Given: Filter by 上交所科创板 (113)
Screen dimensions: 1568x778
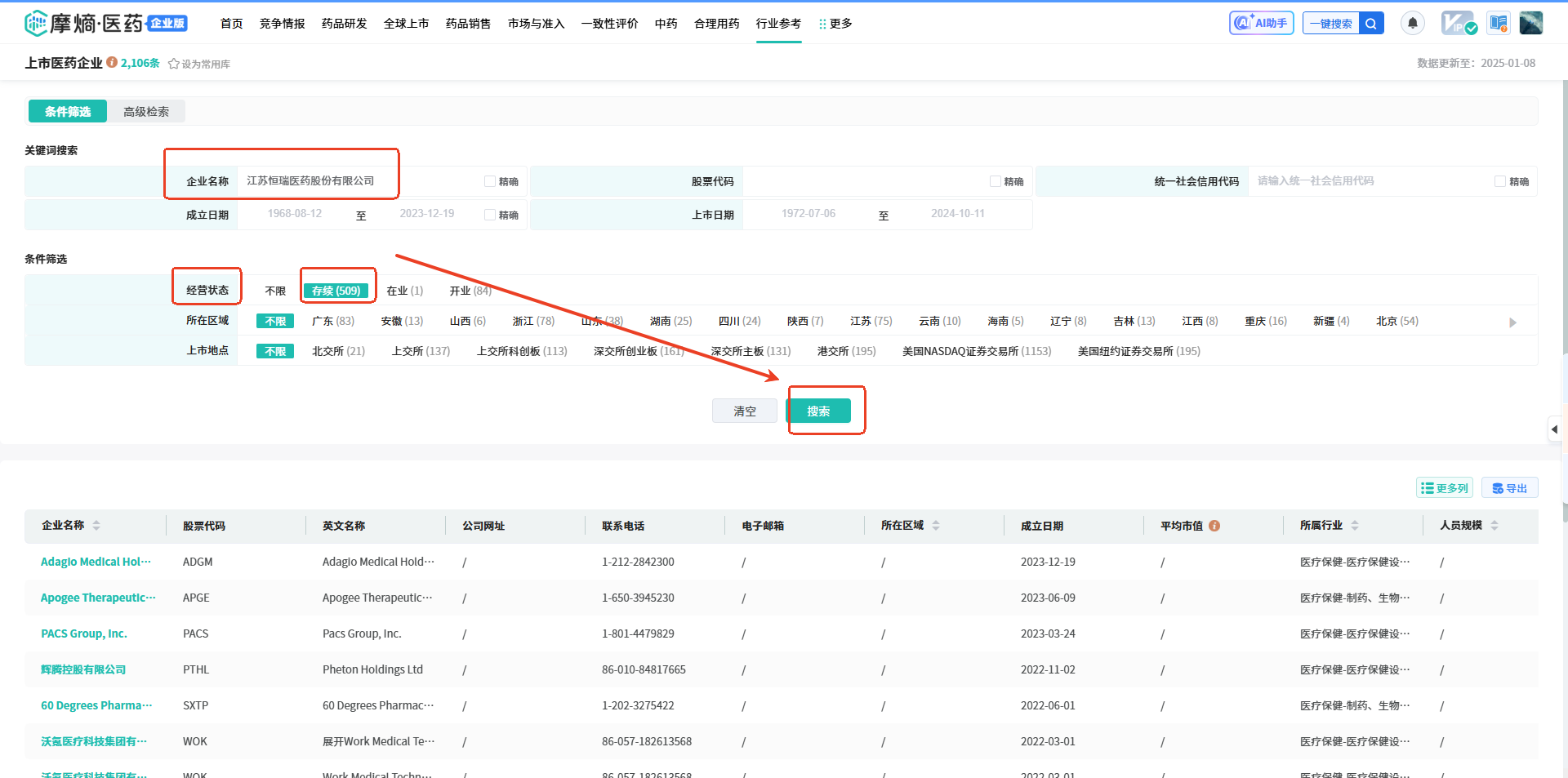Looking at the screenshot, I should point(522,351).
